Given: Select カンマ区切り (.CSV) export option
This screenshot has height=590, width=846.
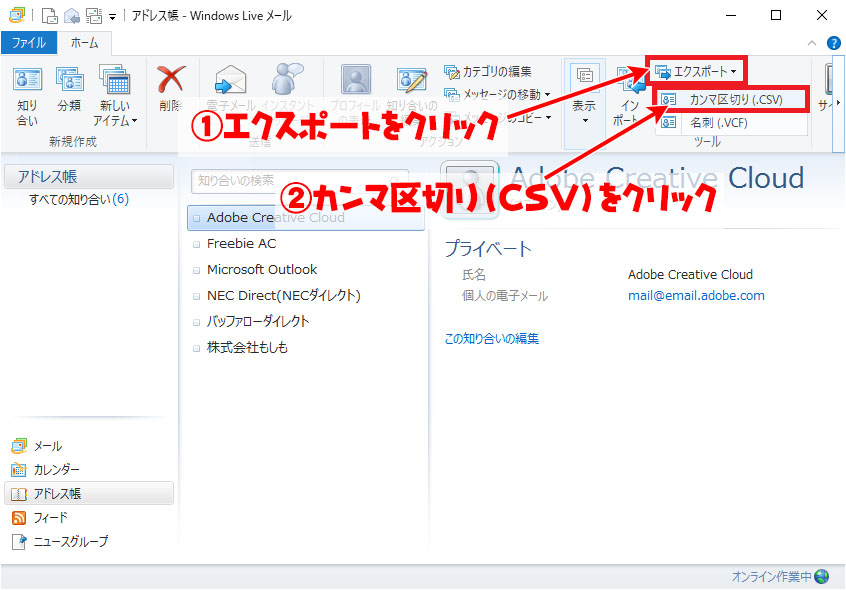Looking at the screenshot, I should pos(731,100).
